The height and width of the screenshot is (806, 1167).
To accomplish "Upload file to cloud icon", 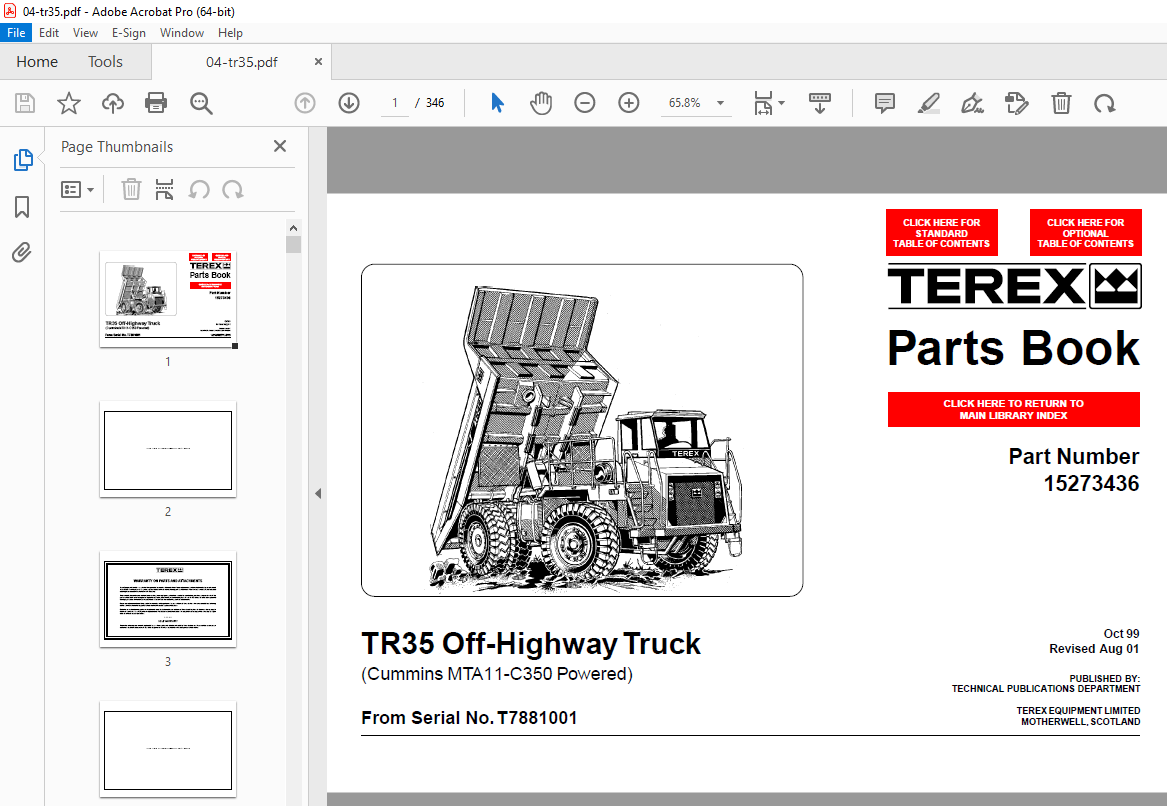I will [x=112, y=103].
